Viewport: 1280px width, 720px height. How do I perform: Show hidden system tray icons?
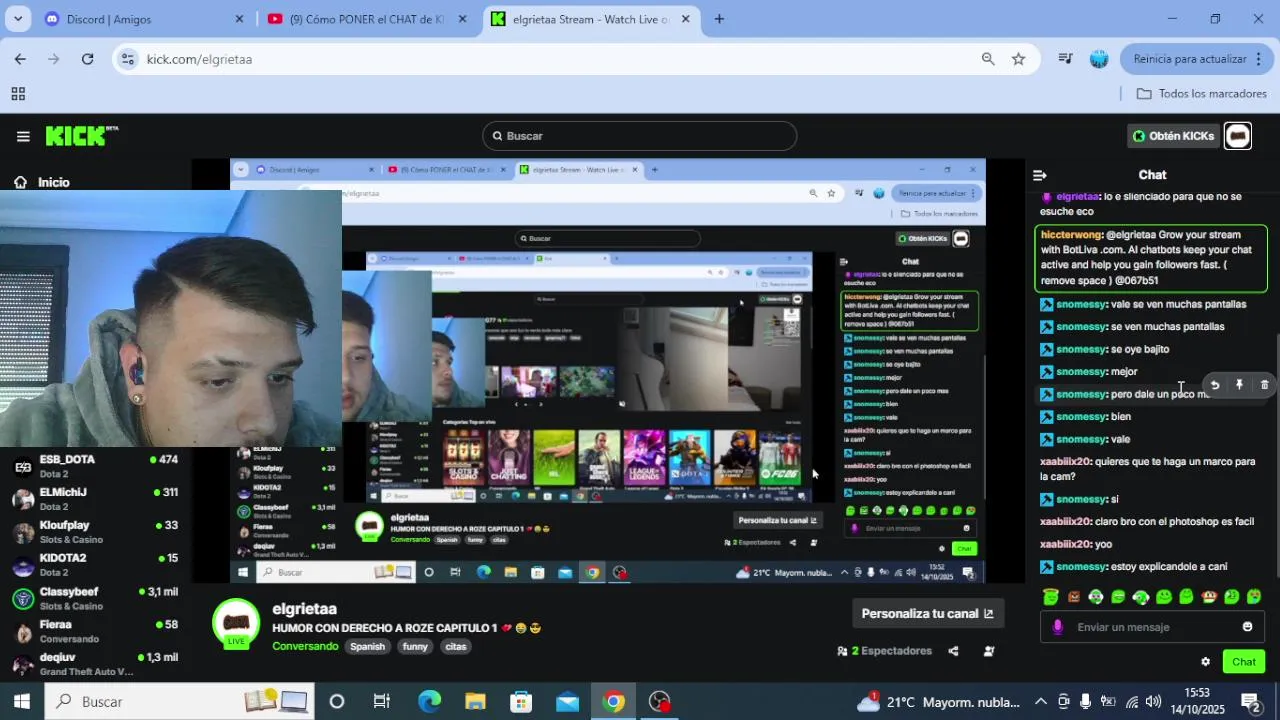point(1040,701)
